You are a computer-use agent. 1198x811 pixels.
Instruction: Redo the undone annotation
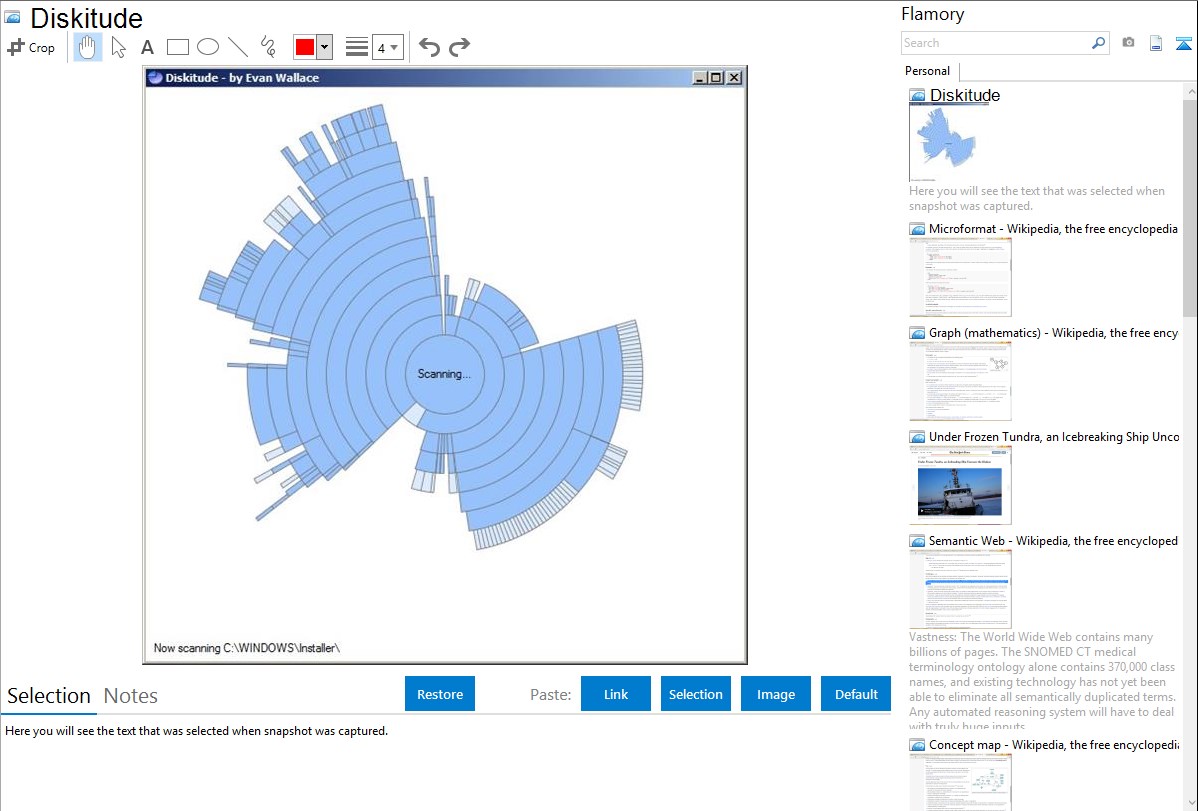(x=459, y=47)
